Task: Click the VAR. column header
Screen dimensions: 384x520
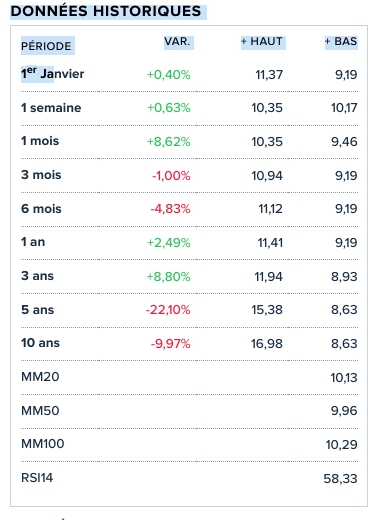Action: 177,42
